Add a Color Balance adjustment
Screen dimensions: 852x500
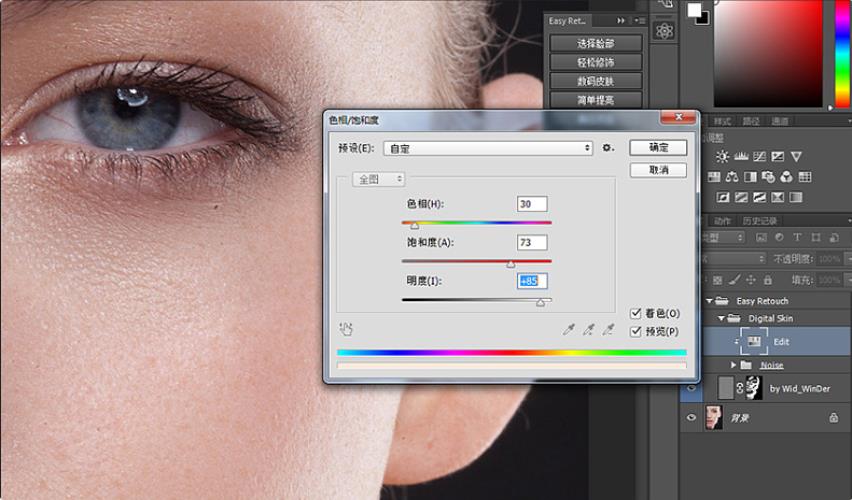point(732,177)
